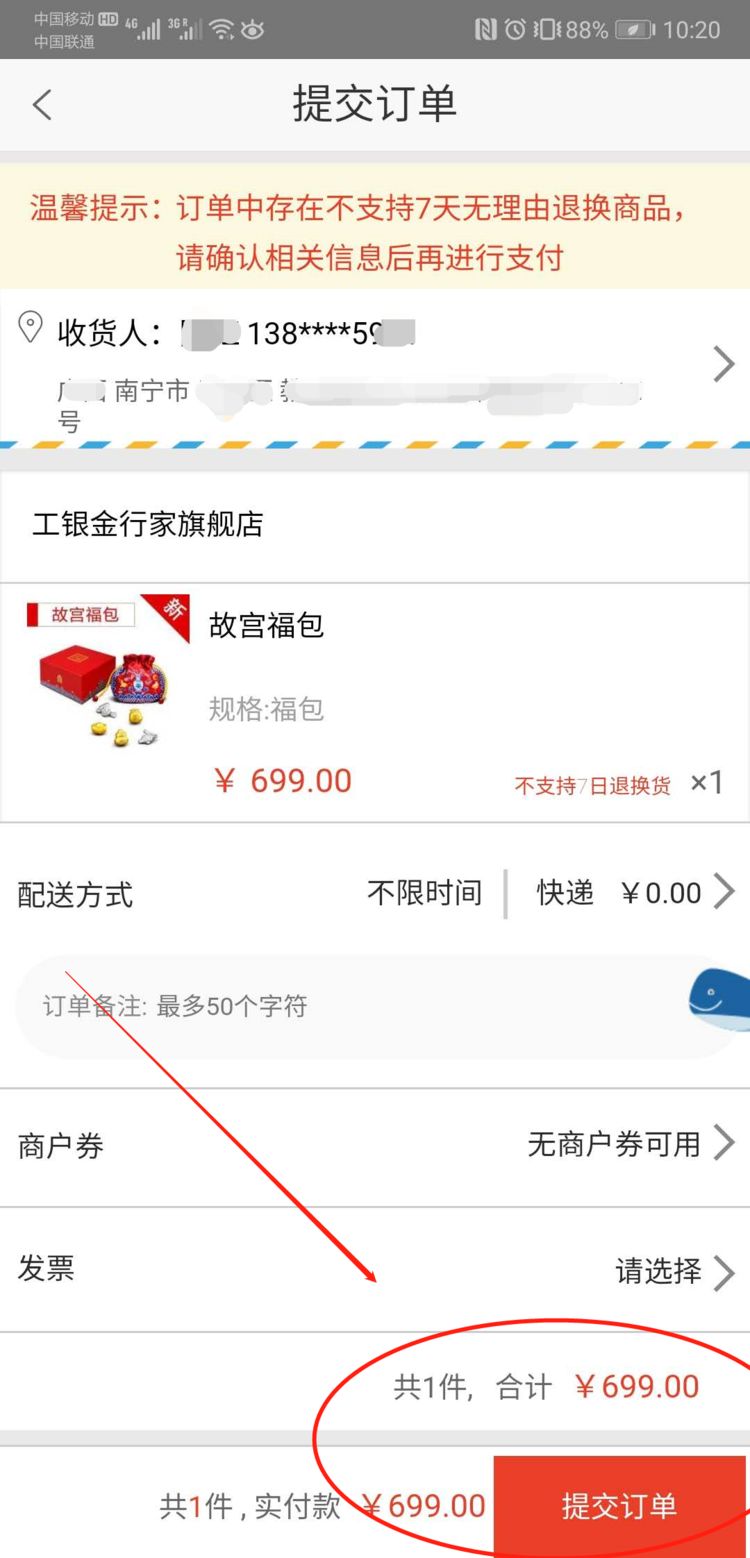The width and height of the screenshot is (750, 1558).
Task: Tap the Wi-Fi status icon
Action: point(222,29)
